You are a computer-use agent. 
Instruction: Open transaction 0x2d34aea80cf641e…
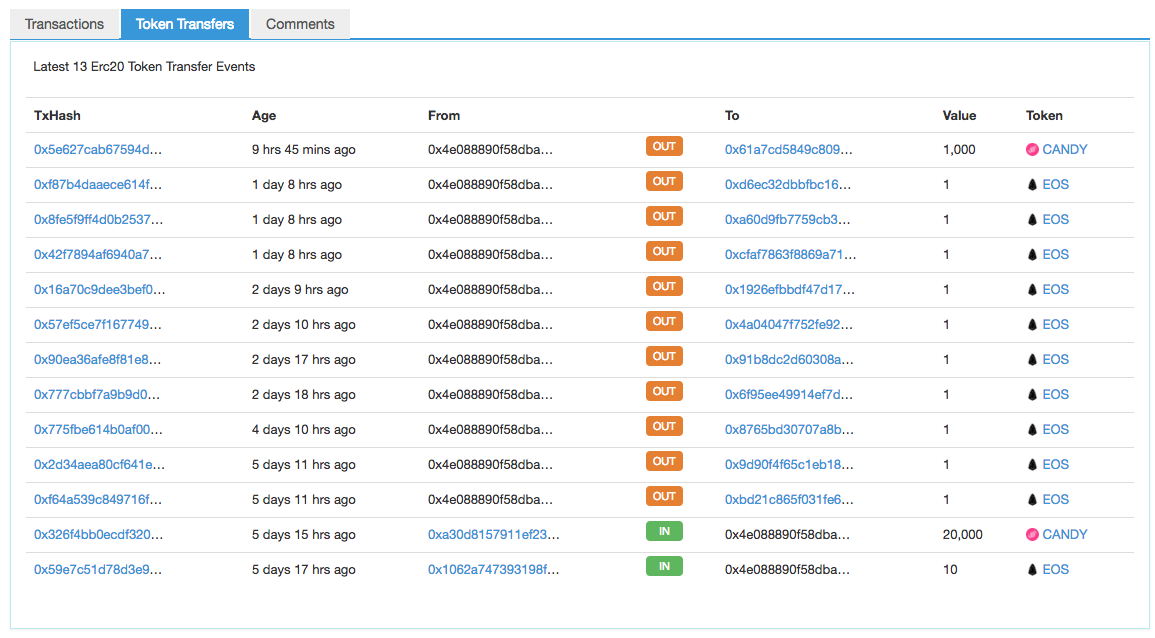tap(99, 465)
